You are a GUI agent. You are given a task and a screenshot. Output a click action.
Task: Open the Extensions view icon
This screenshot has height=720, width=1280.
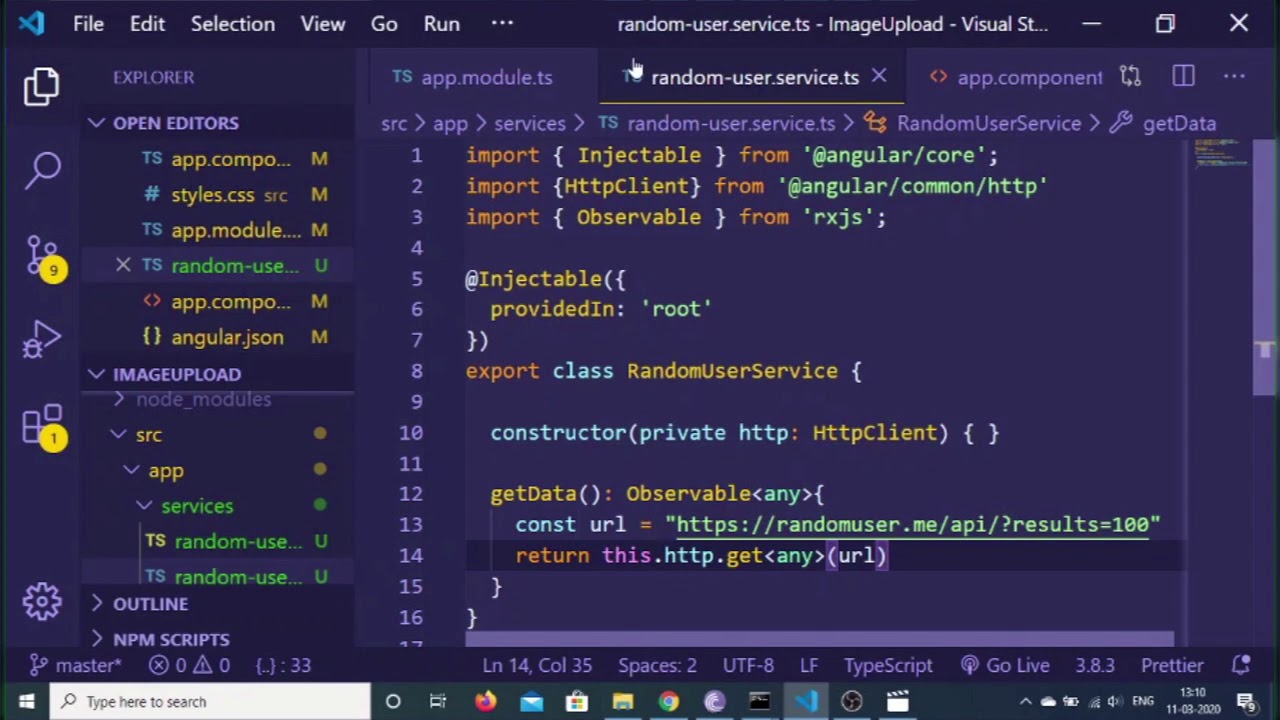pyautogui.click(x=42, y=425)
